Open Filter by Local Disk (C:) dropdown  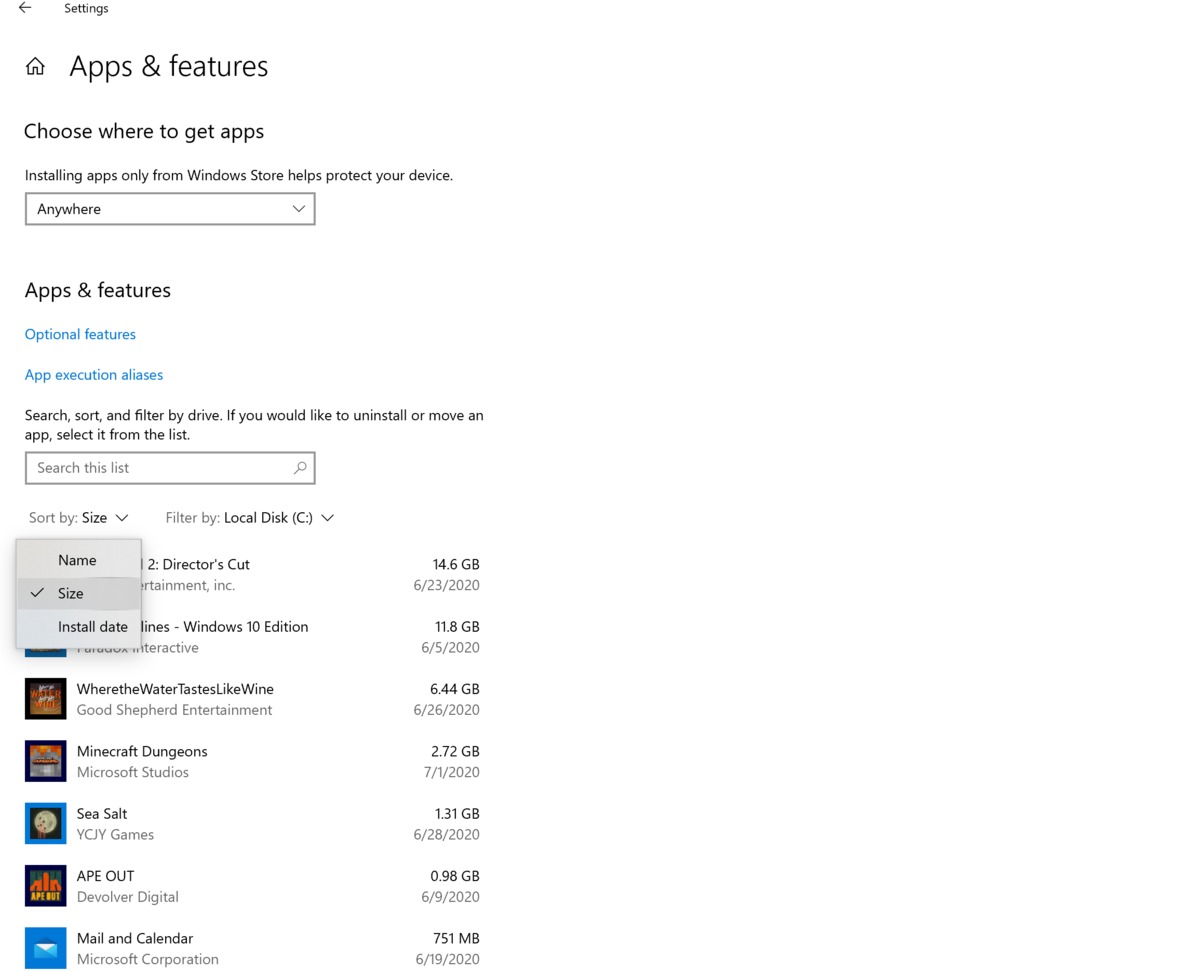click(250, 518)
